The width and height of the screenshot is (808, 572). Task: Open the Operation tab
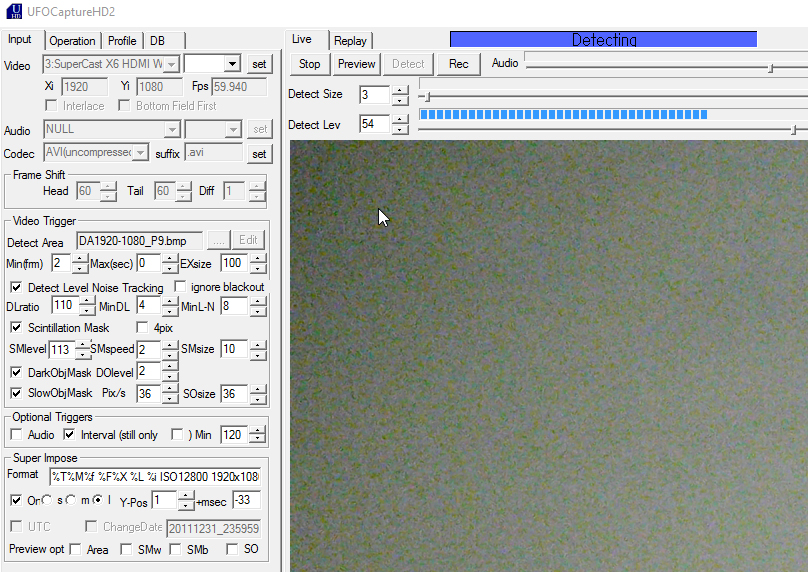pos(72,41)
